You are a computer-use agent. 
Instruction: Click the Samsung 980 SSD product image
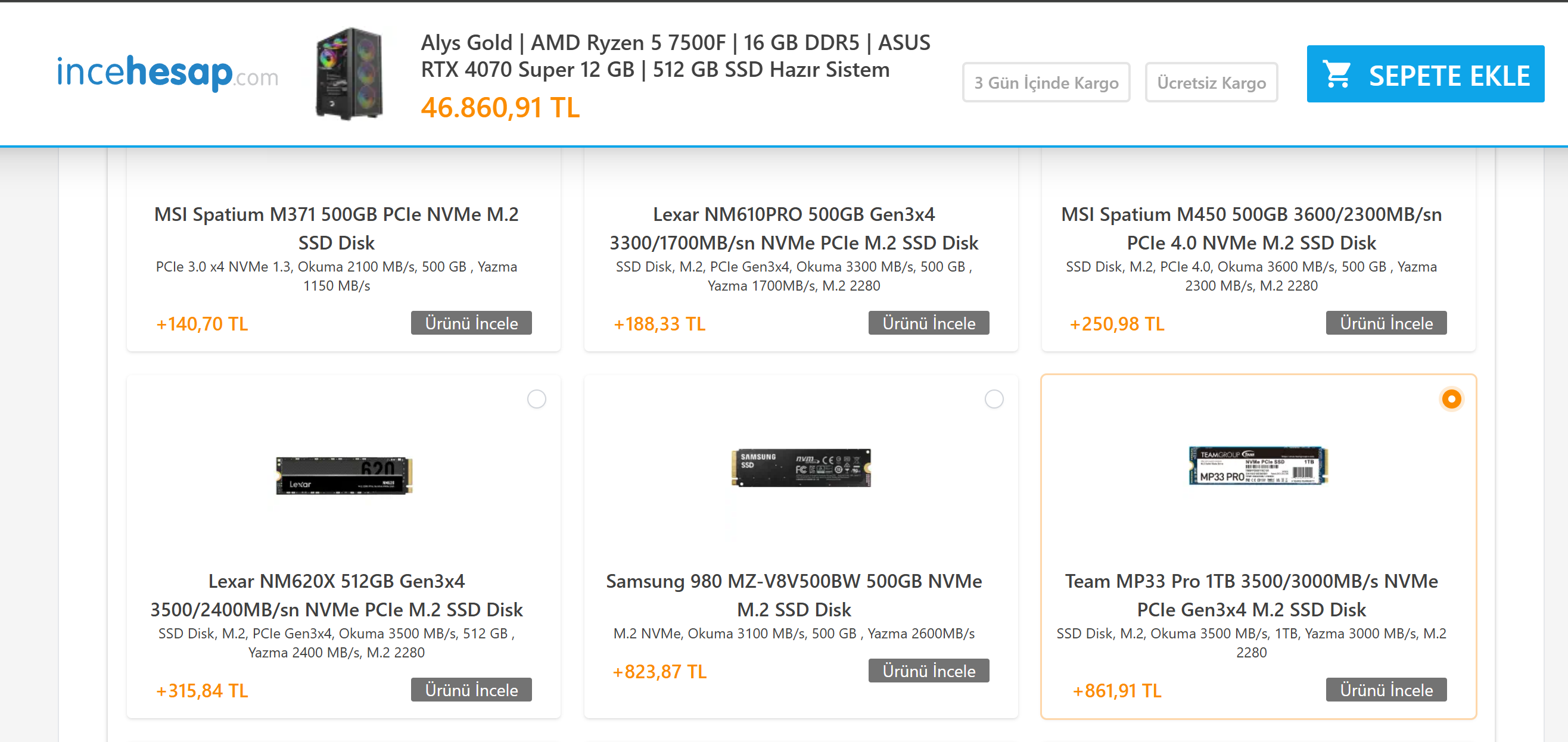tap(801, 467)
